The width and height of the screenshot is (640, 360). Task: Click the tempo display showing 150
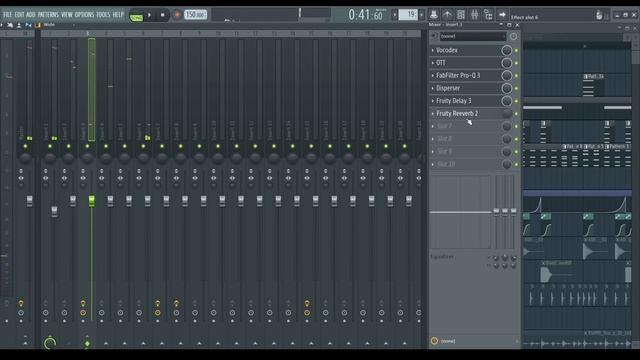pos(195,15)
